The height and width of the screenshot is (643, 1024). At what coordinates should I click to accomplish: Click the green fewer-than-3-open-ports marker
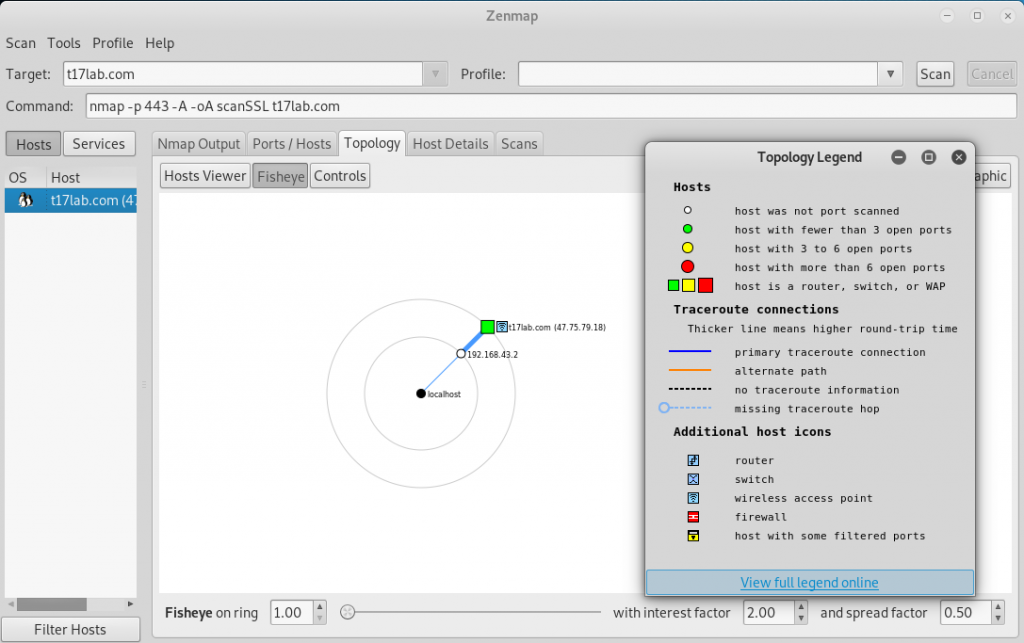(x=687, y=229)
